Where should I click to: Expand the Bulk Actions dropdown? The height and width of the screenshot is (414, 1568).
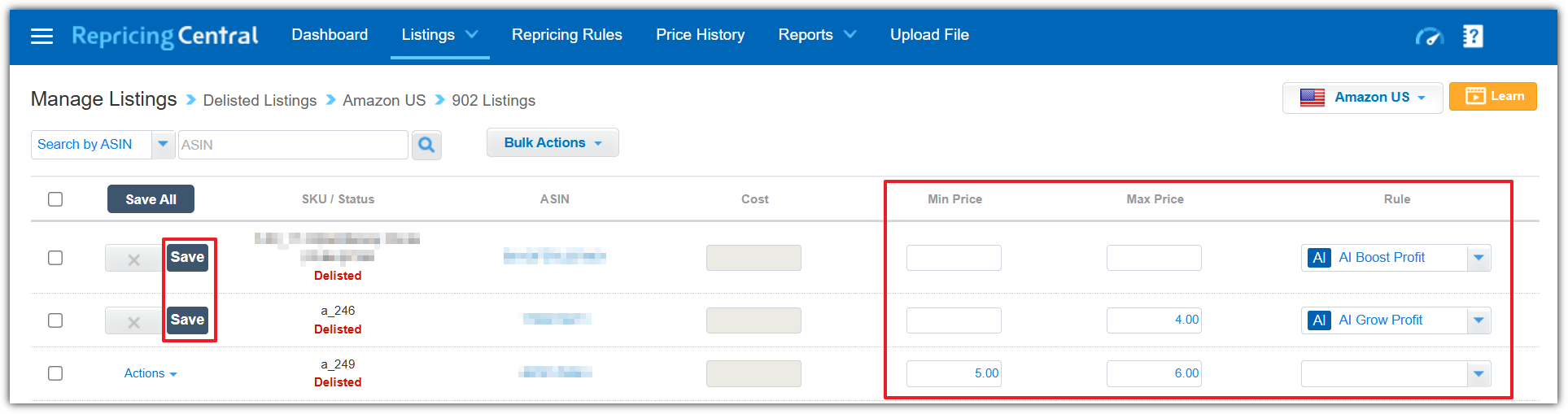(553, 143)
